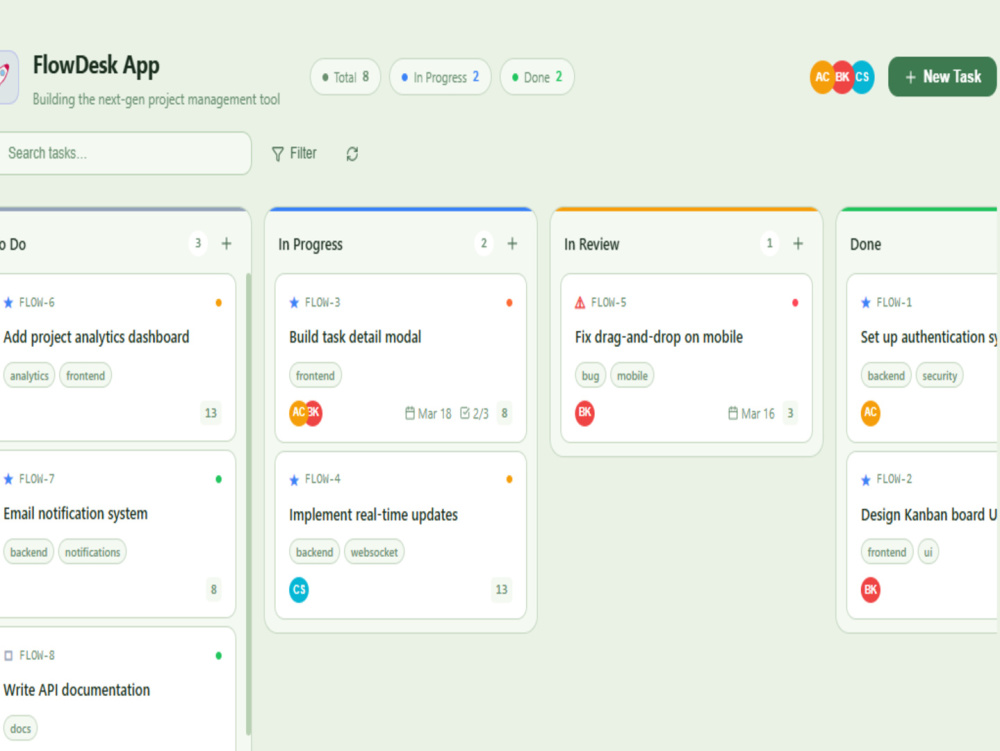The height and width of the screenshot is (751, 1000).
Task: Click the star icon on FLOW-6
Action: click(x=8, y=303)
